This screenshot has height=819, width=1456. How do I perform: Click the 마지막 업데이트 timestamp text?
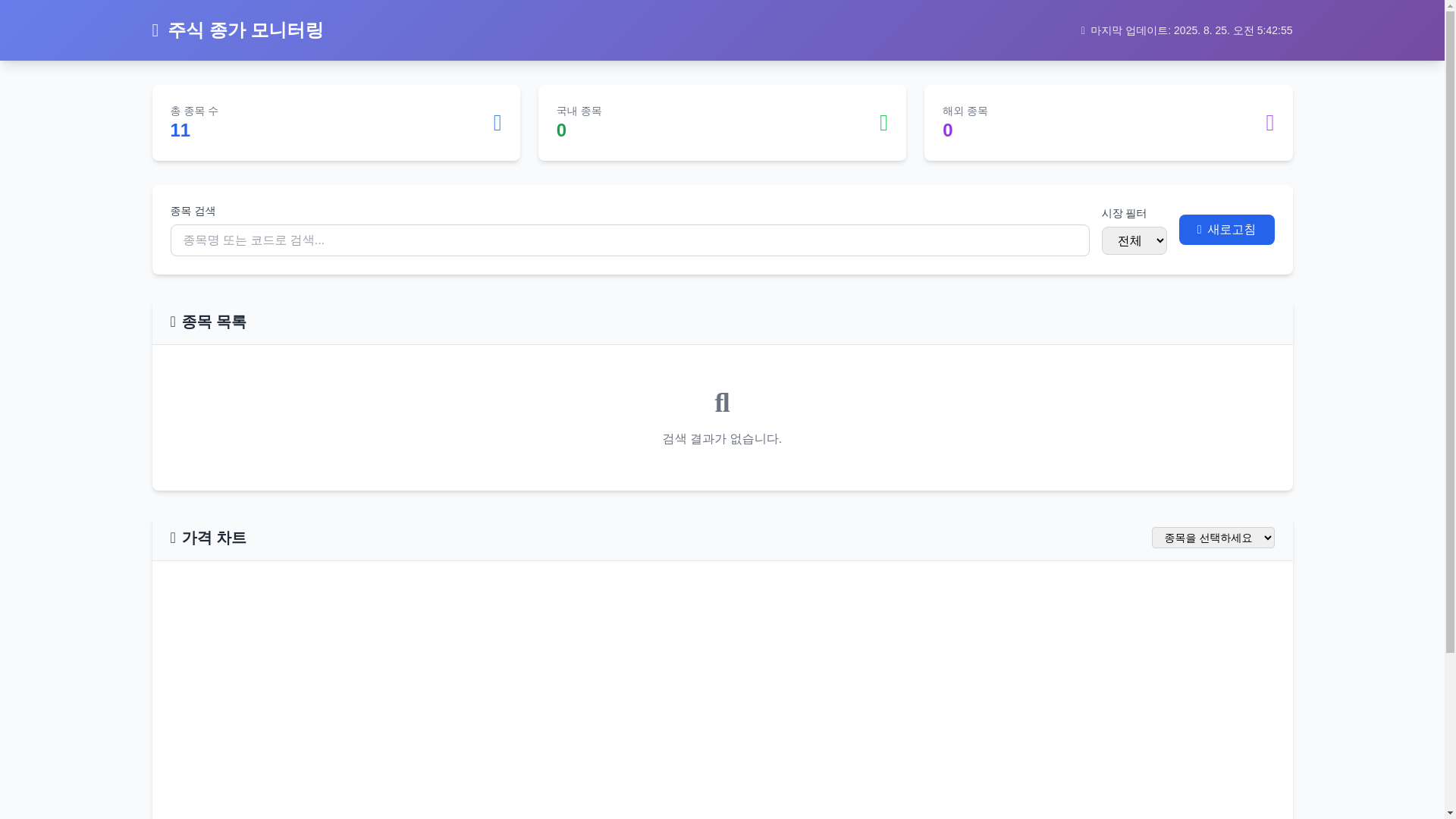[1191, 30]
